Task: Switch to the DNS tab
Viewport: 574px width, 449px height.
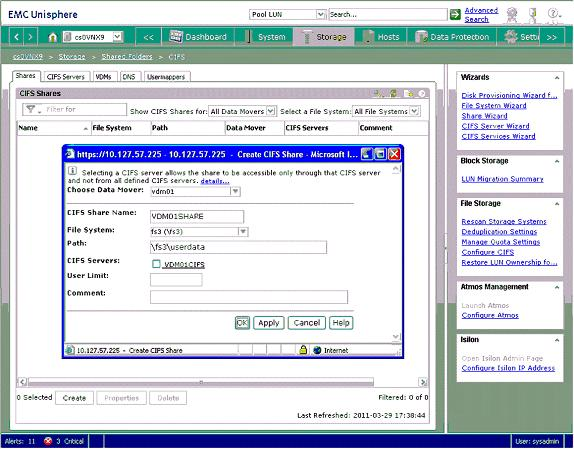Action: 129,77
